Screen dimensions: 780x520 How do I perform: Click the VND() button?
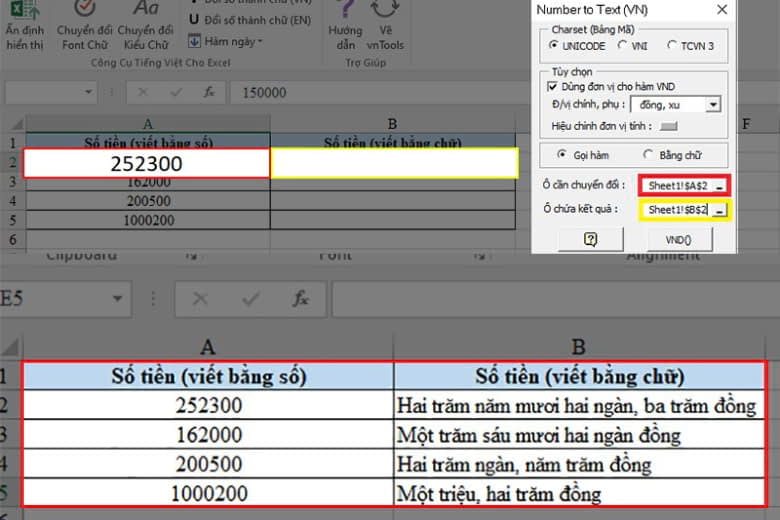click(x=680, y=240)
